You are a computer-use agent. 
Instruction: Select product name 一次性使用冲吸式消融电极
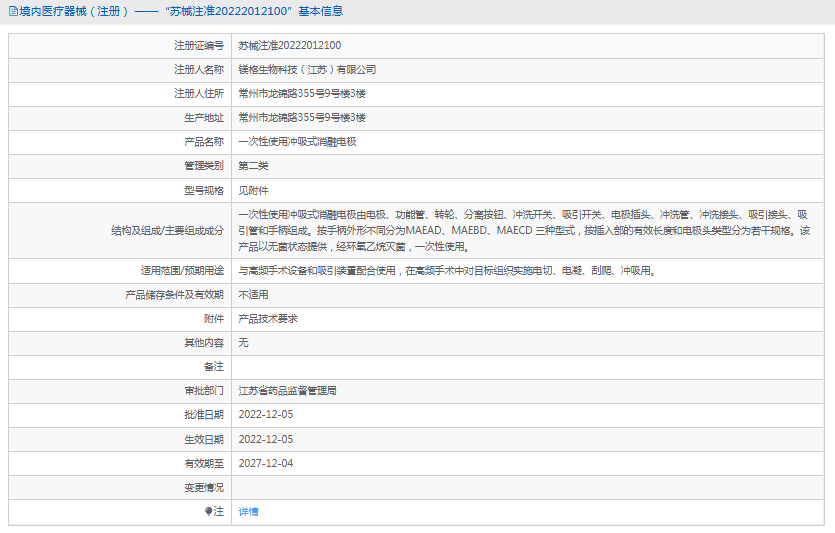[x=297, y=142]
